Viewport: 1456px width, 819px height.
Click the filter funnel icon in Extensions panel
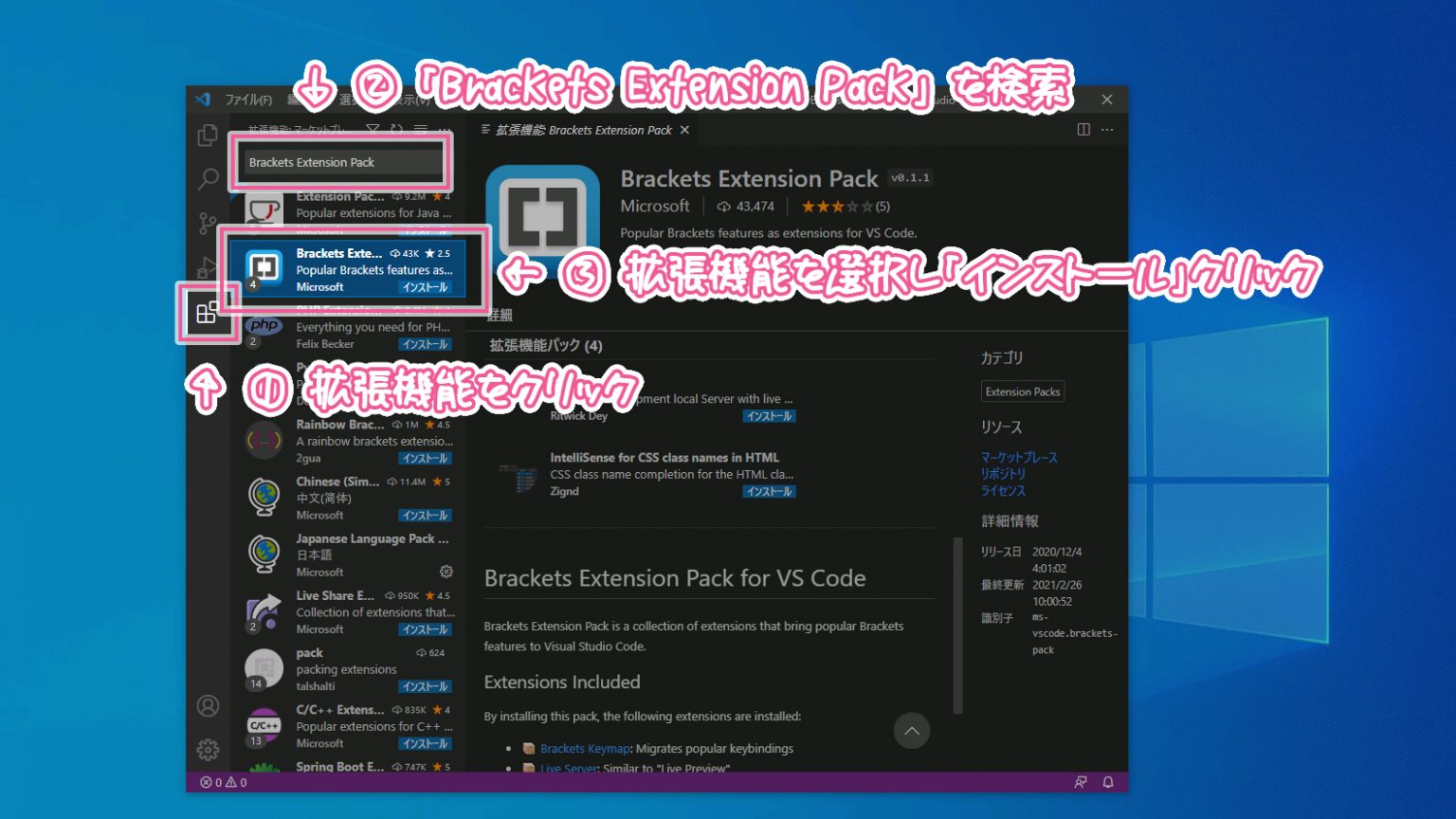click(373, 128)
